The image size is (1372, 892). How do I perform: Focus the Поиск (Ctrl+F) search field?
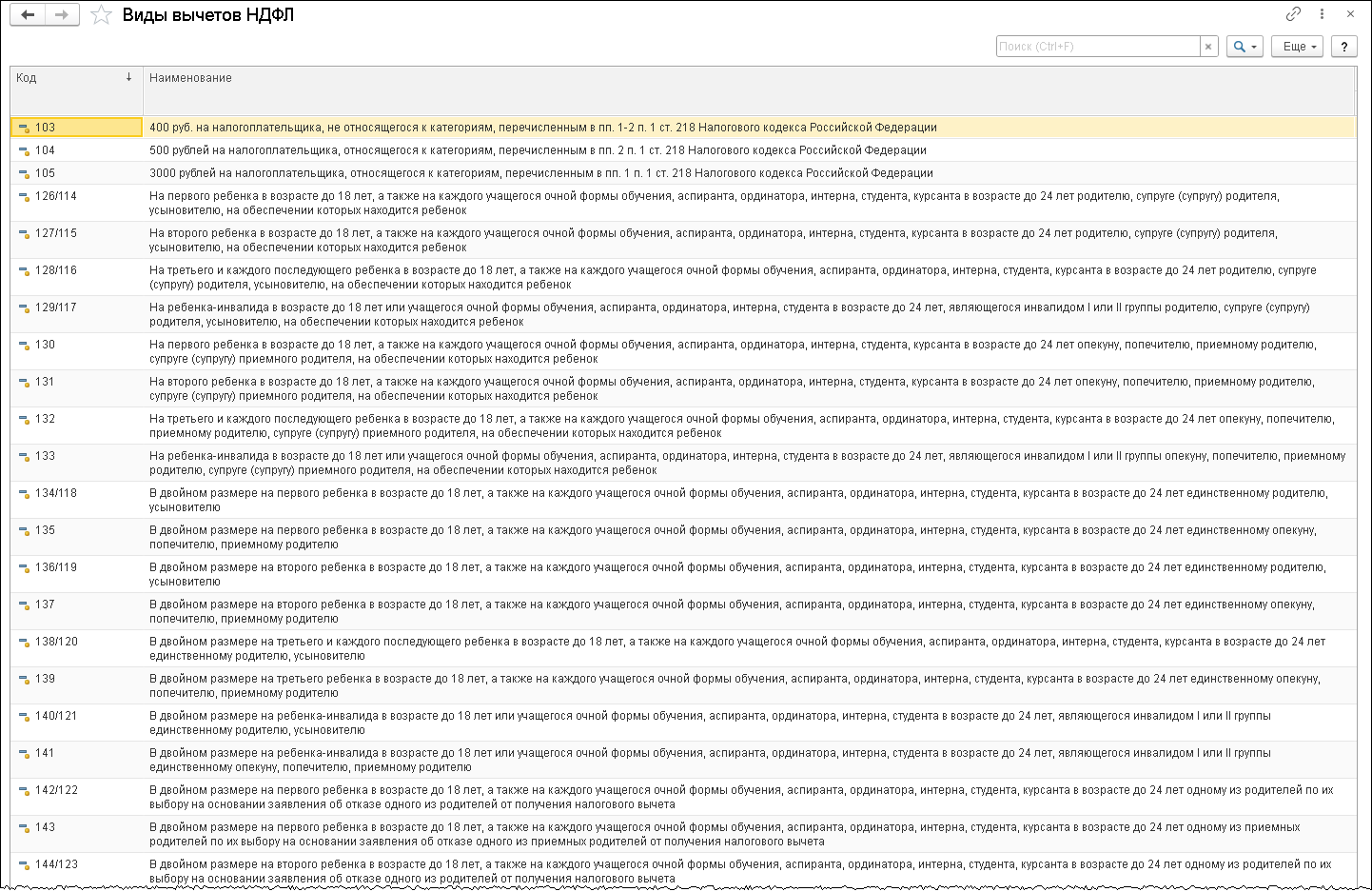(1098, 47)
